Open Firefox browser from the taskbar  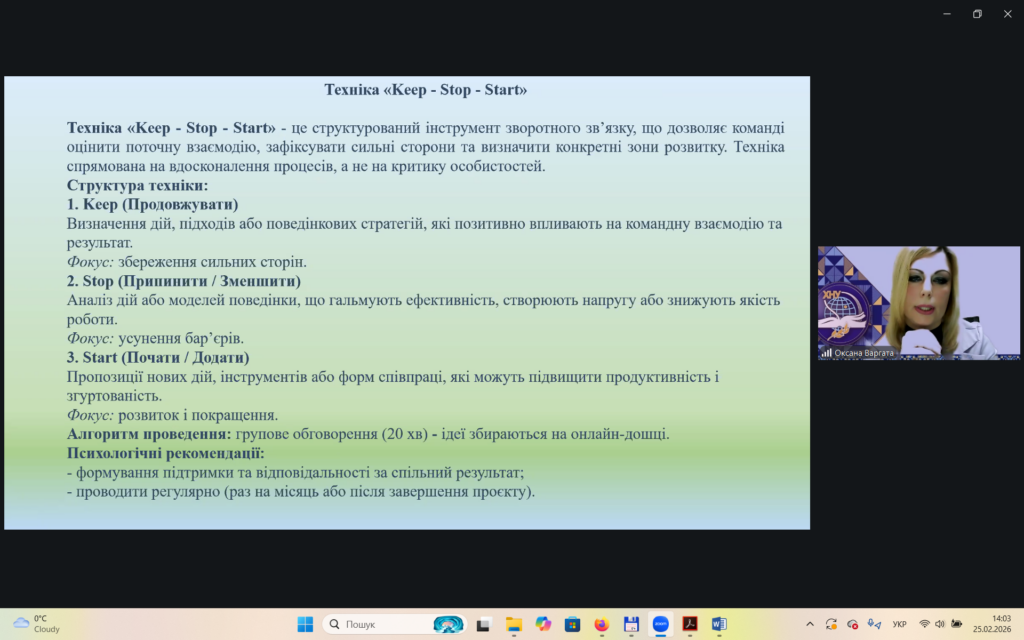[601, 624]
